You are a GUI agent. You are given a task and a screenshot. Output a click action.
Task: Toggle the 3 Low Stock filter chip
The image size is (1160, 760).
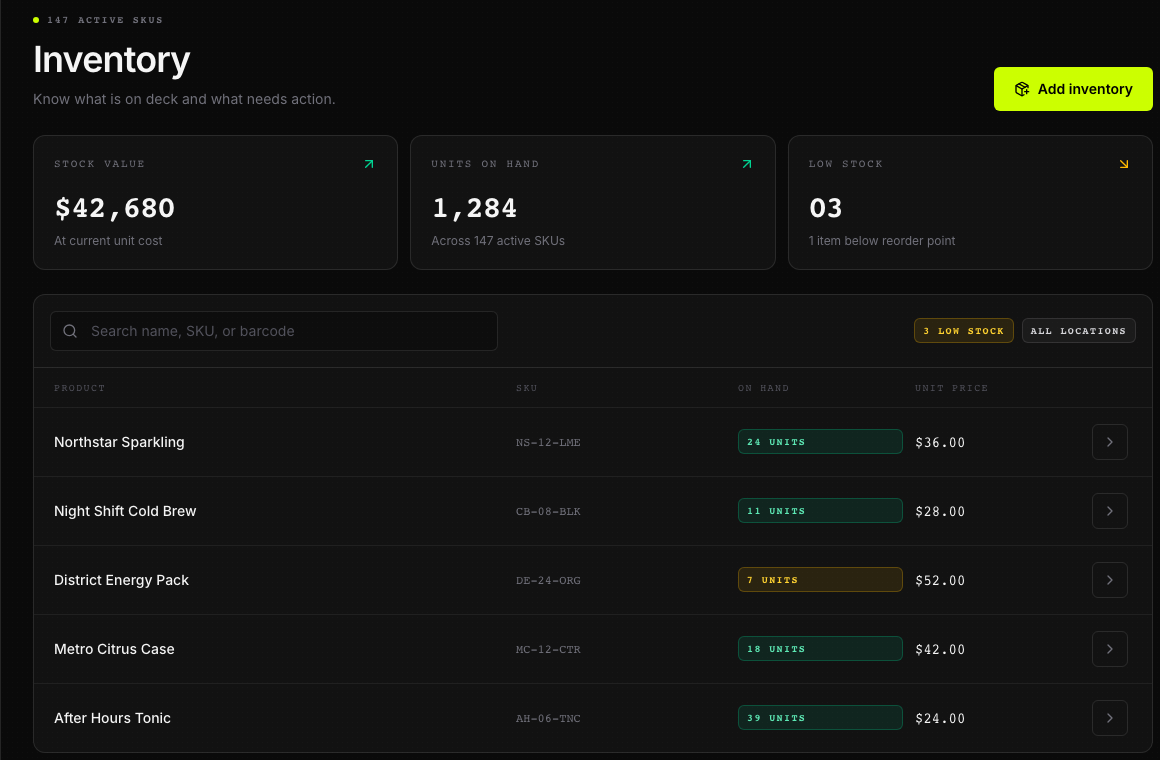[x=963, y=331]
